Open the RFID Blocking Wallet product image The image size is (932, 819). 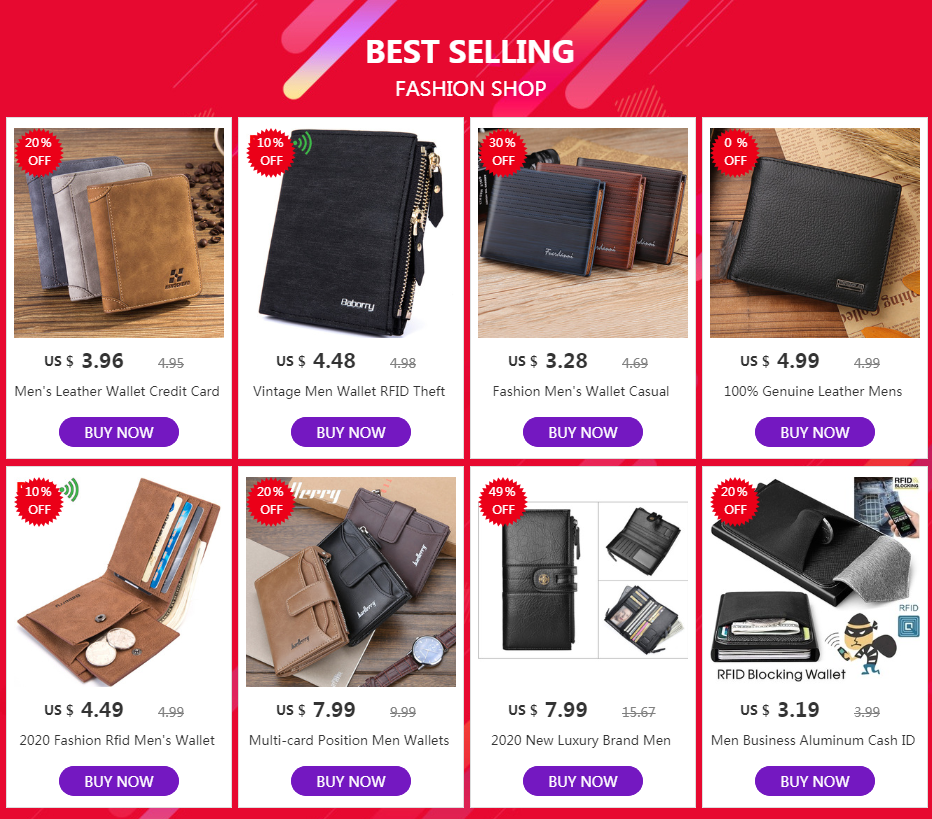815,582
